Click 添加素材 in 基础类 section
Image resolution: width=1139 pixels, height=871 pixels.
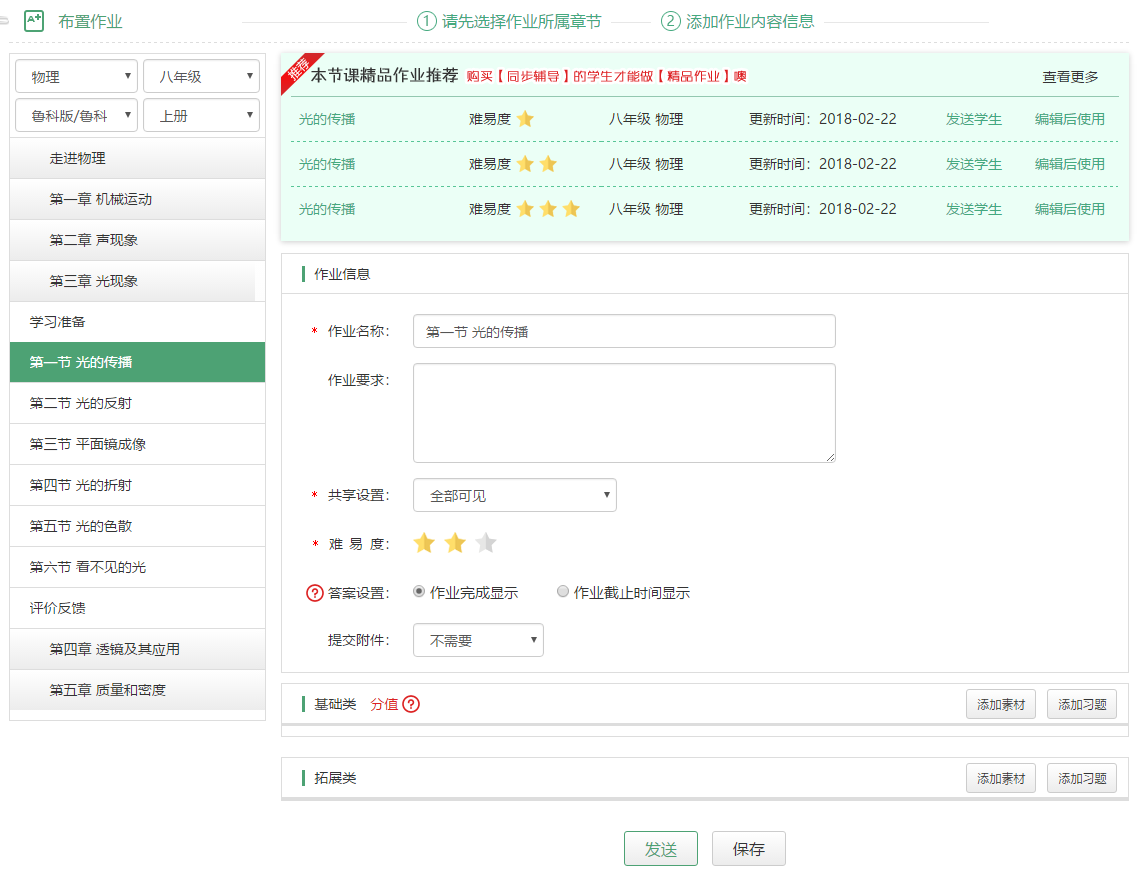[1000, 704]
